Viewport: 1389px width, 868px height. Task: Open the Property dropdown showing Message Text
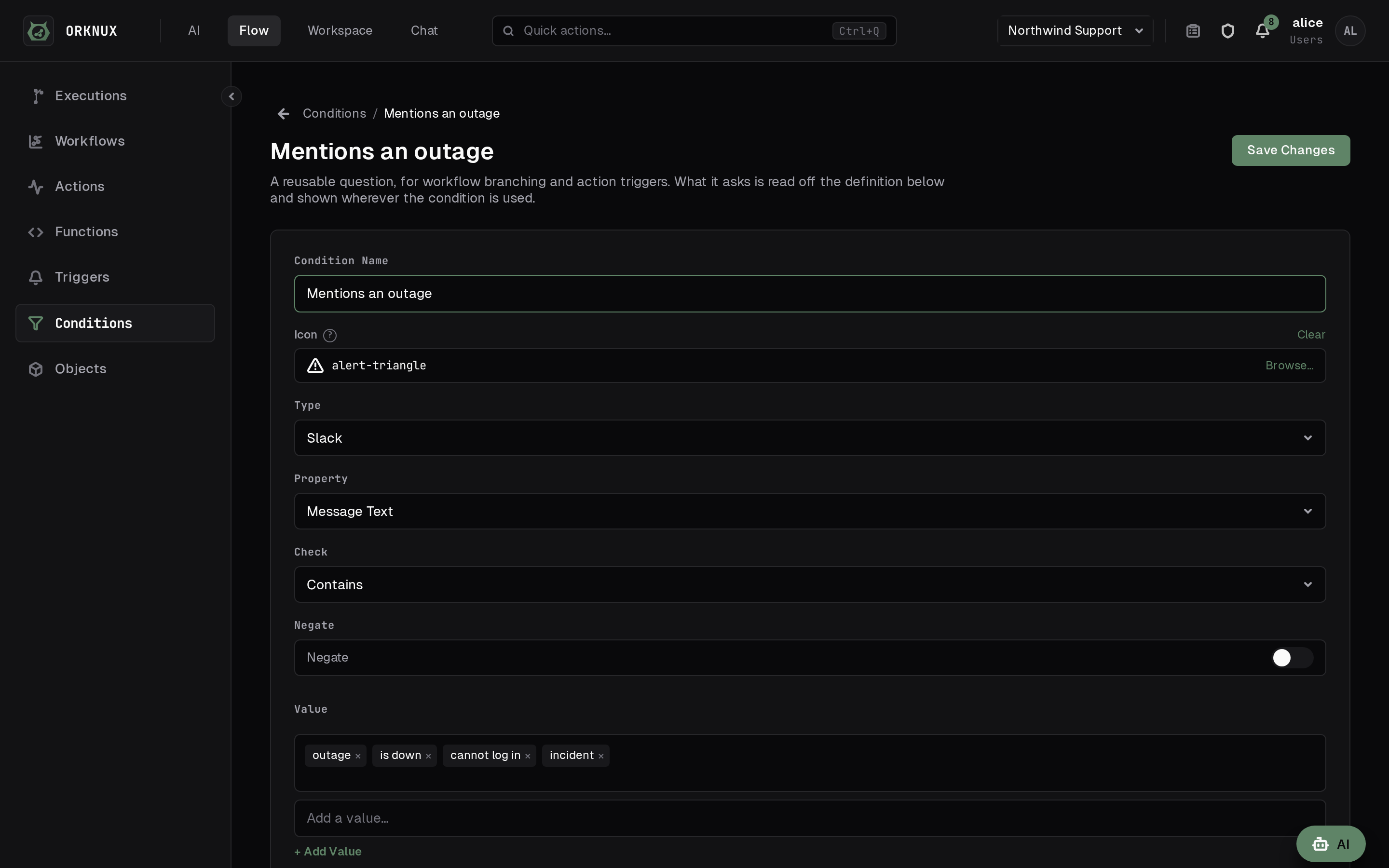click(810, 512)
